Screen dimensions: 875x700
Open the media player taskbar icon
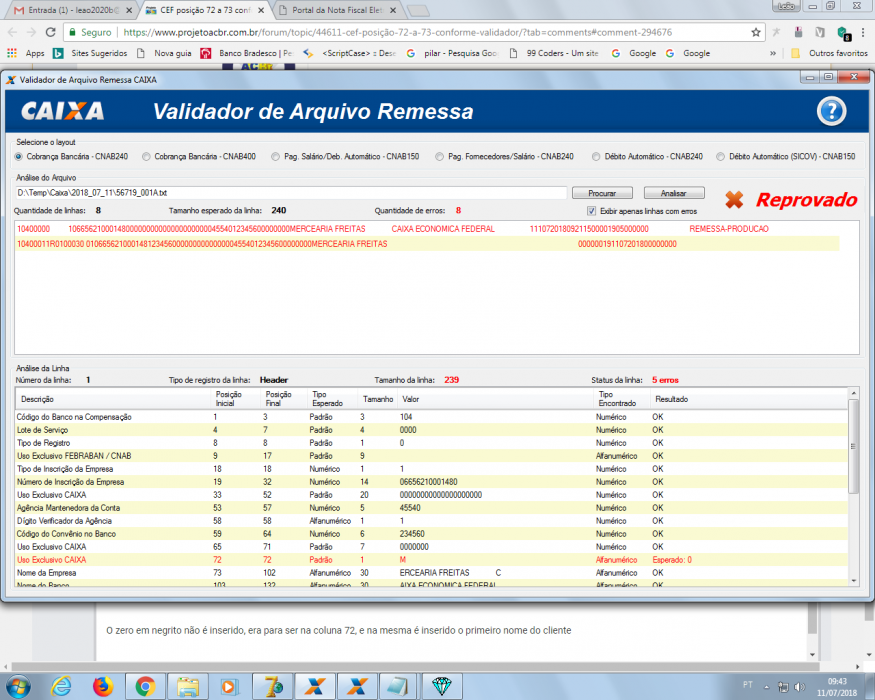pos(229,686)
